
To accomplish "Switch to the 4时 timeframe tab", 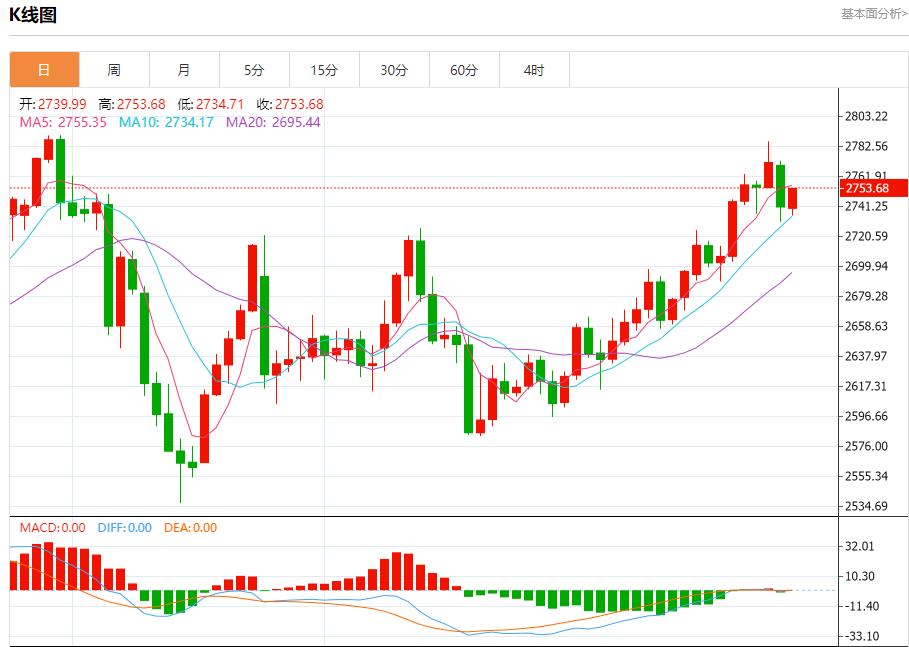I will 534,70.
